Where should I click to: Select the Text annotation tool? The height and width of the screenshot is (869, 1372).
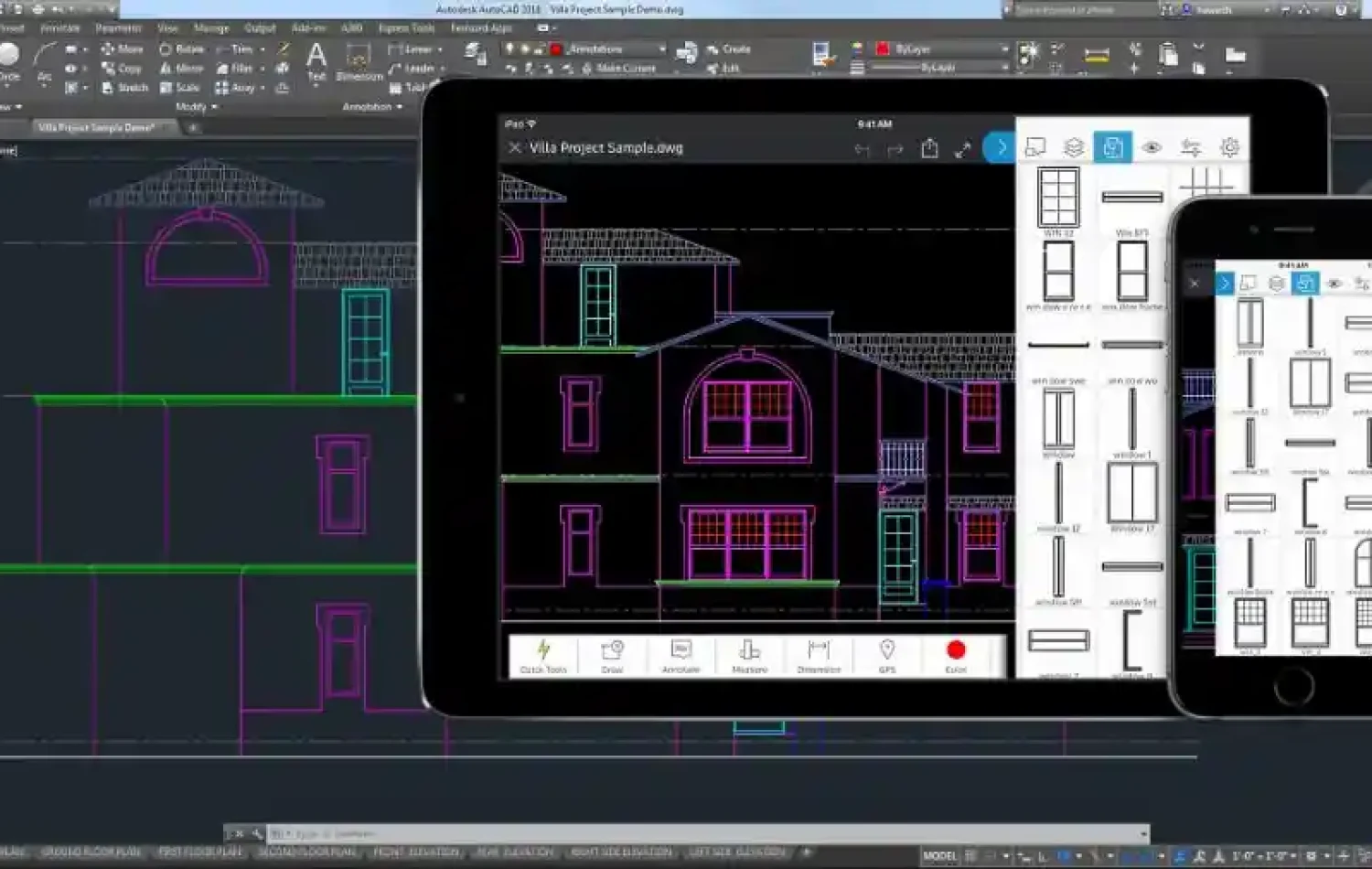316,62
